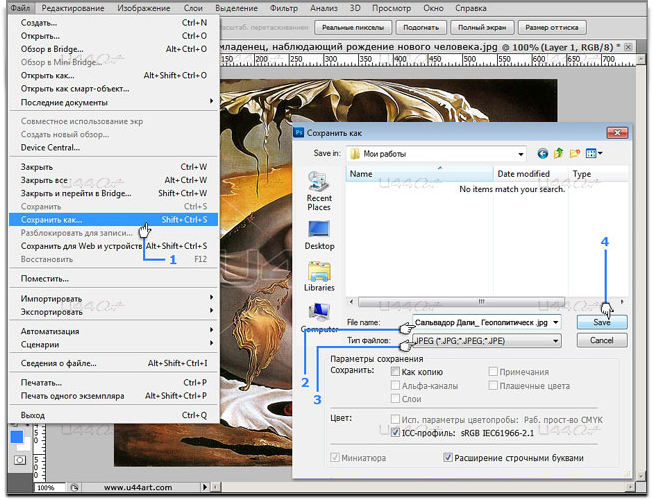Choose Закрыть все menu entry
The image size is (653, 500).
[x=113, y=180]
